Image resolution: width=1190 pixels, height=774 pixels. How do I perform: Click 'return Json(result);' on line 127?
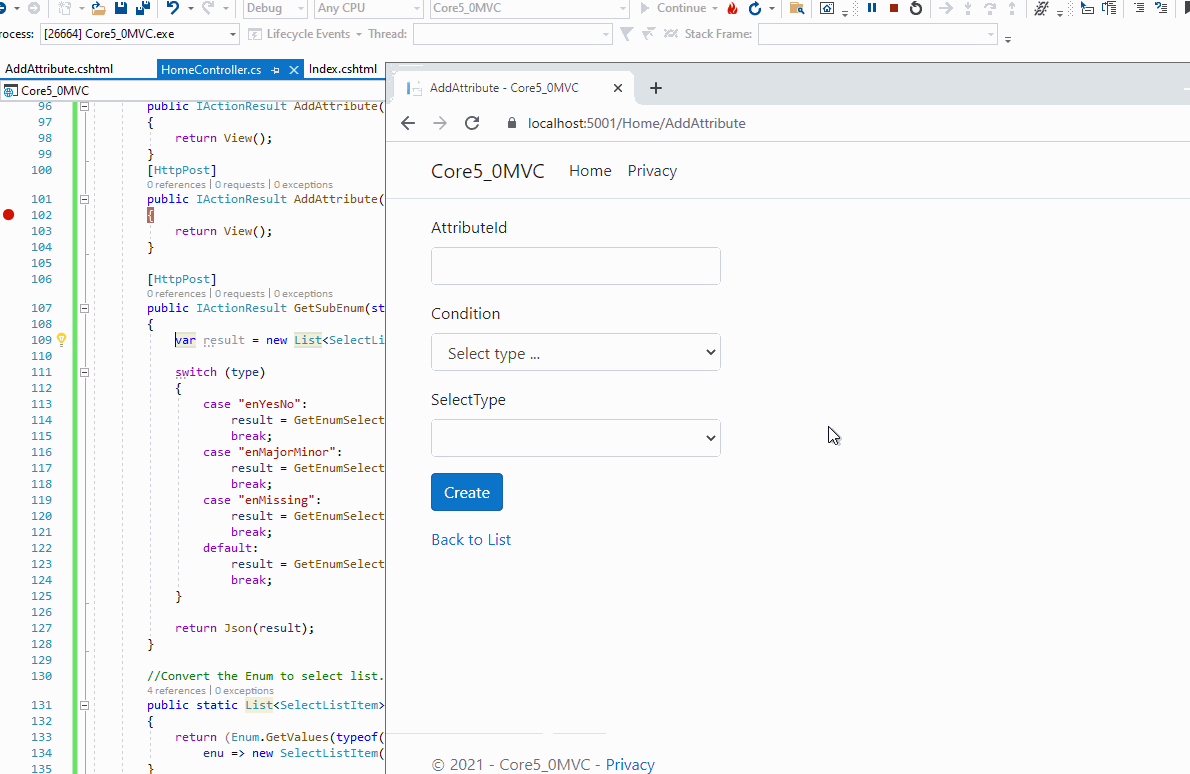(x=244, y=628)
